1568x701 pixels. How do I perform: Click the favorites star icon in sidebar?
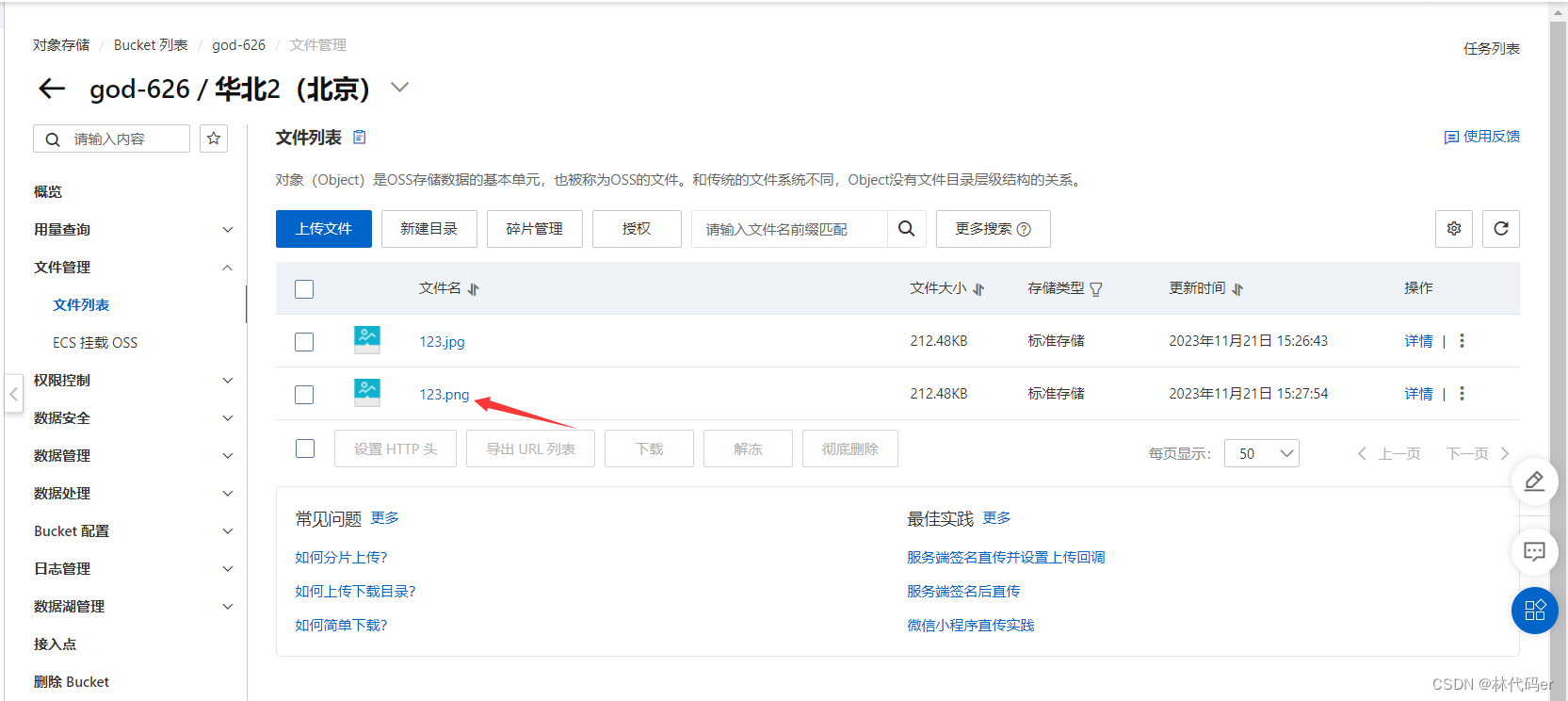click(214, 139)
